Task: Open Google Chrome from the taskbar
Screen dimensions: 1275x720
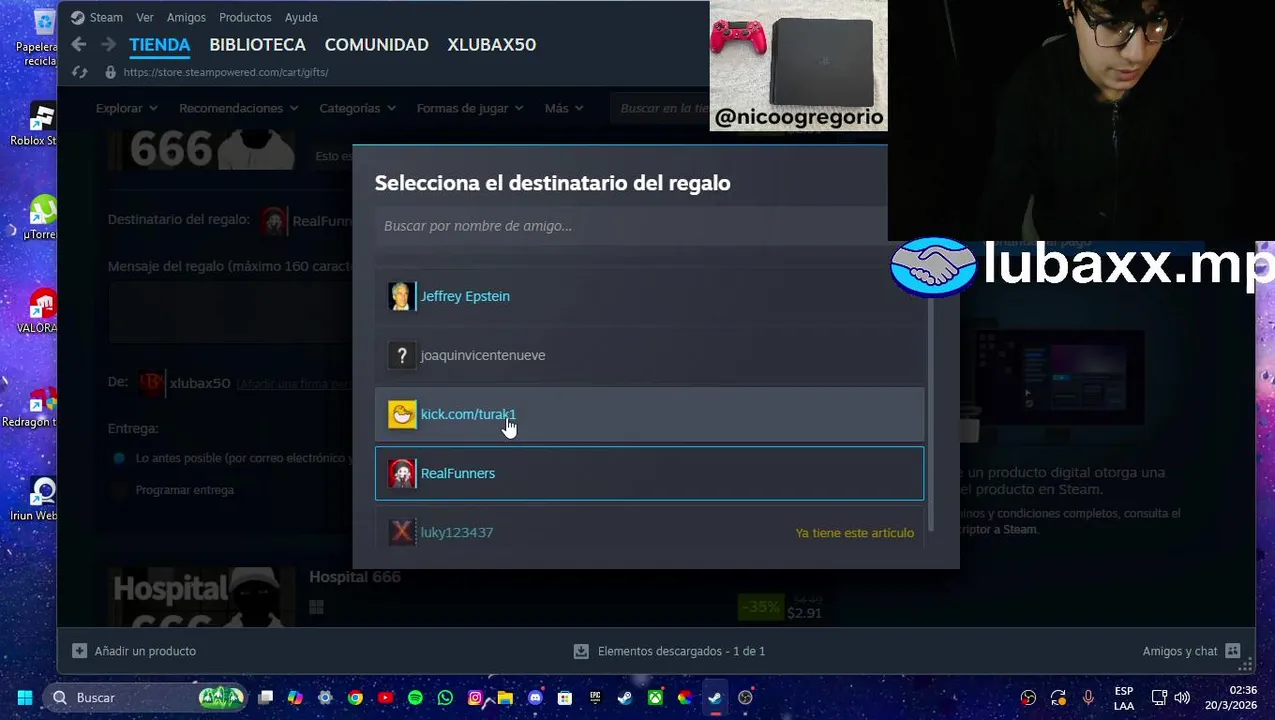Action: 355,698
